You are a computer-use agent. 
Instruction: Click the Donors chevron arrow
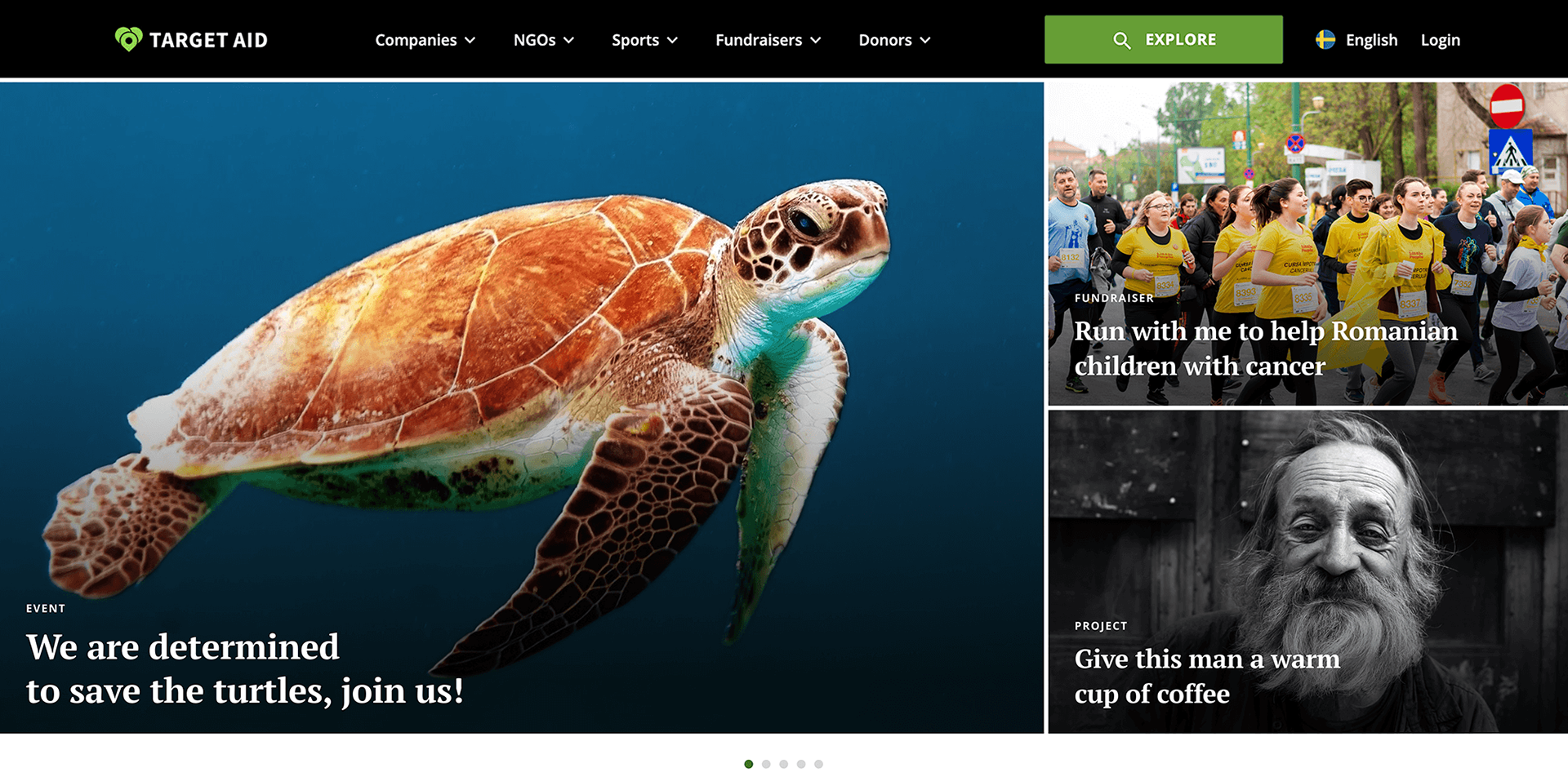click(925, 40)
